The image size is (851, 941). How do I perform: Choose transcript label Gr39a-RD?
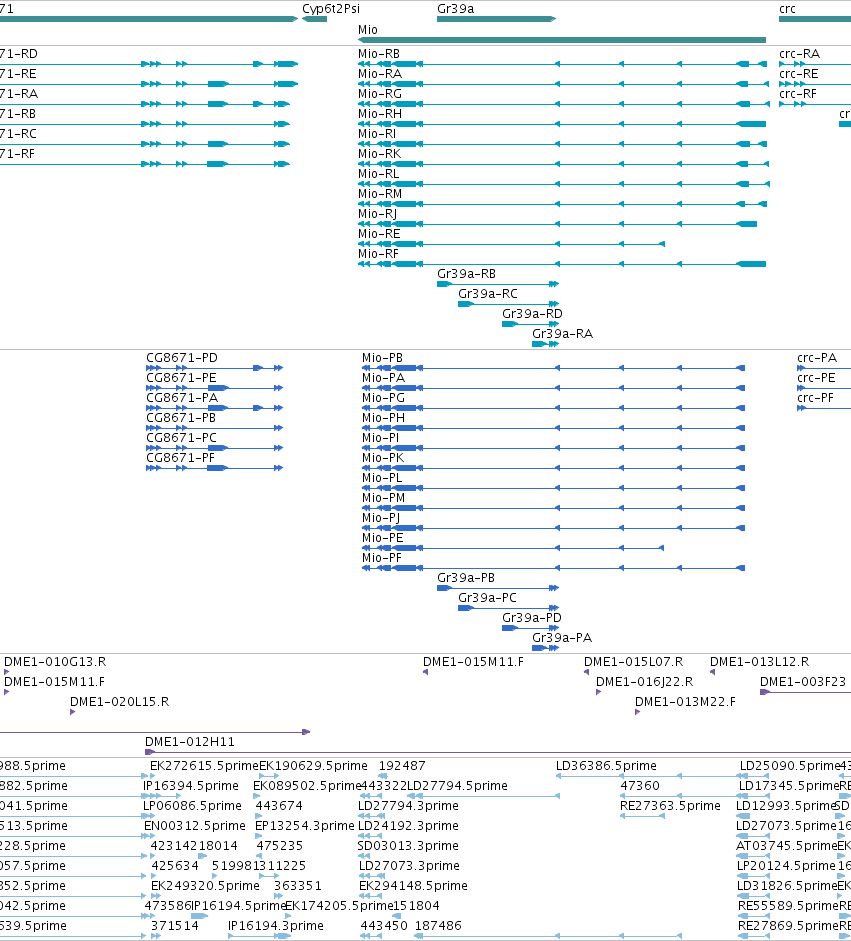pos(532,313)
